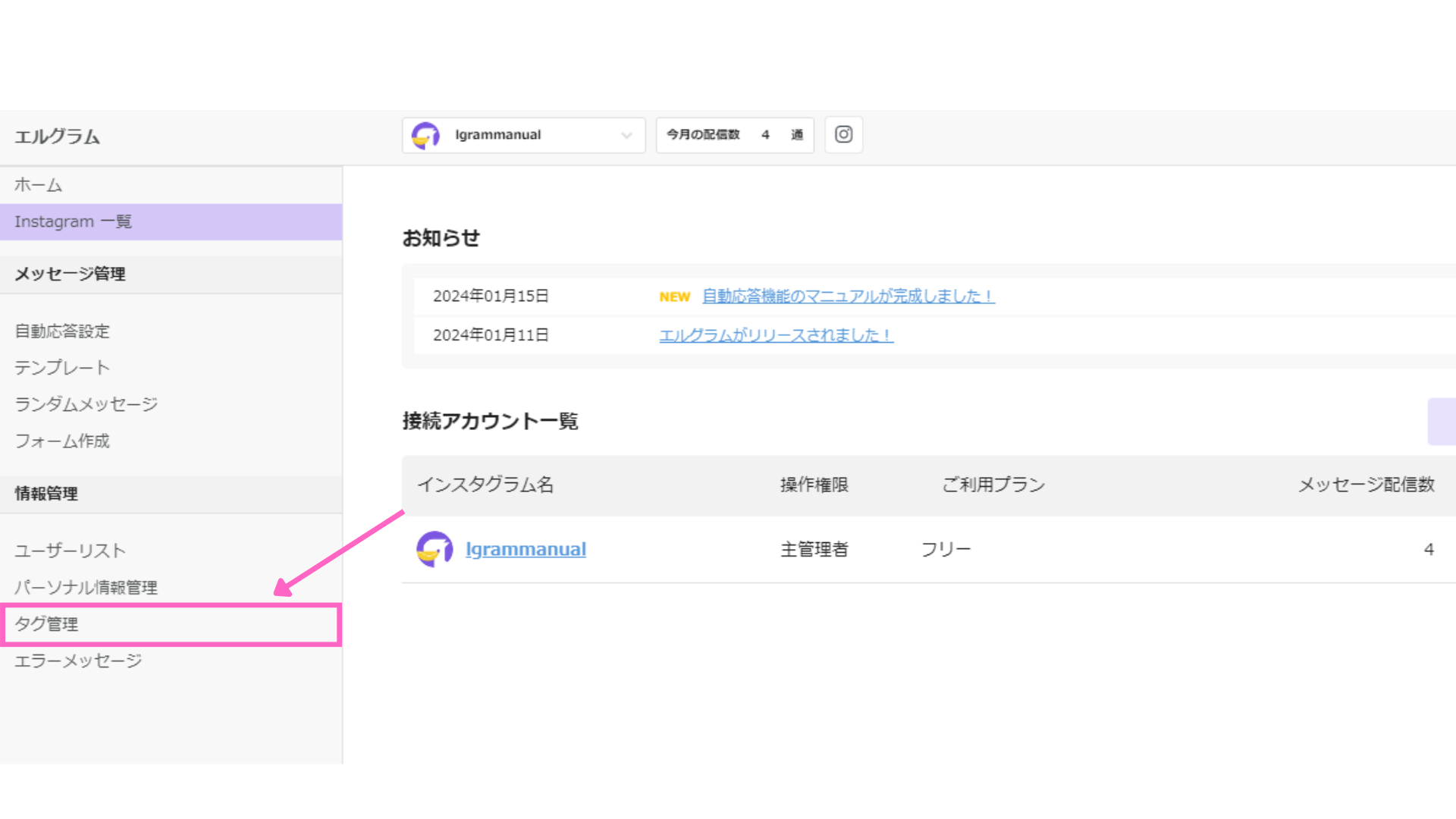Viewport: 1456px width, 819px height.
Task: Open 自動応答設定 in the sidebar
Action: 62,331
